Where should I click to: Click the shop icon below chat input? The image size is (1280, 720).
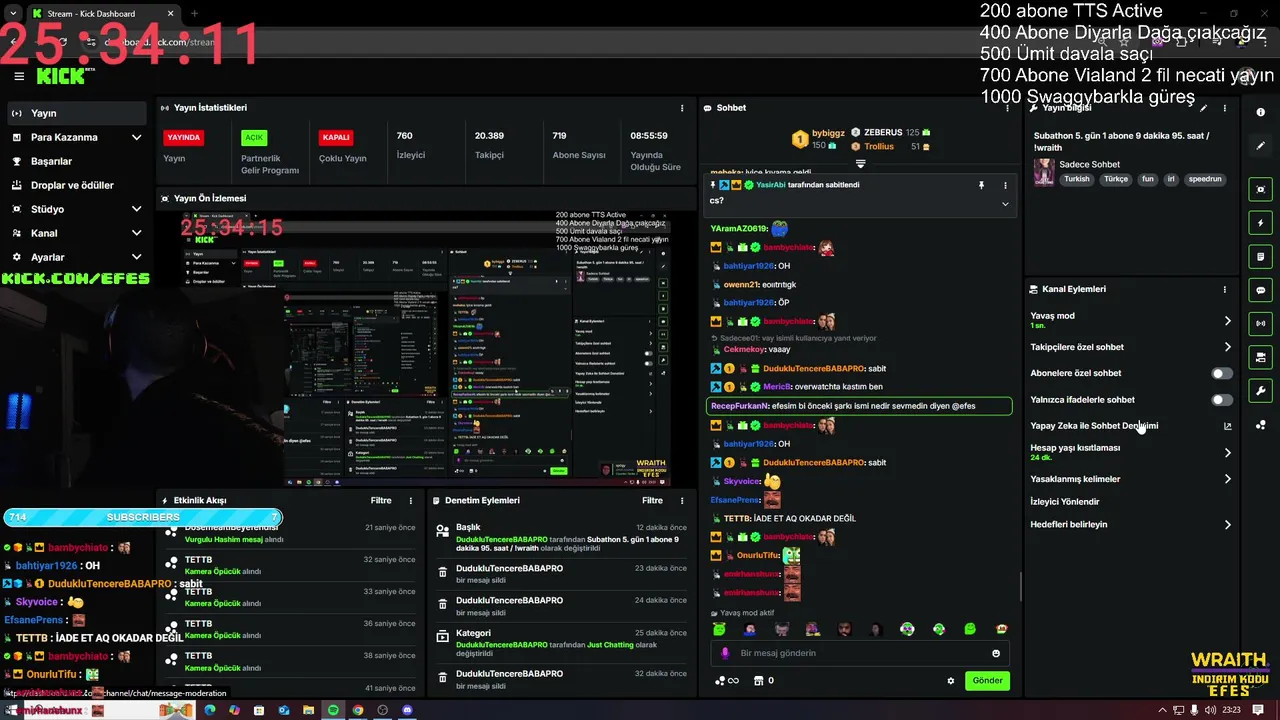(x=758, y=681)
